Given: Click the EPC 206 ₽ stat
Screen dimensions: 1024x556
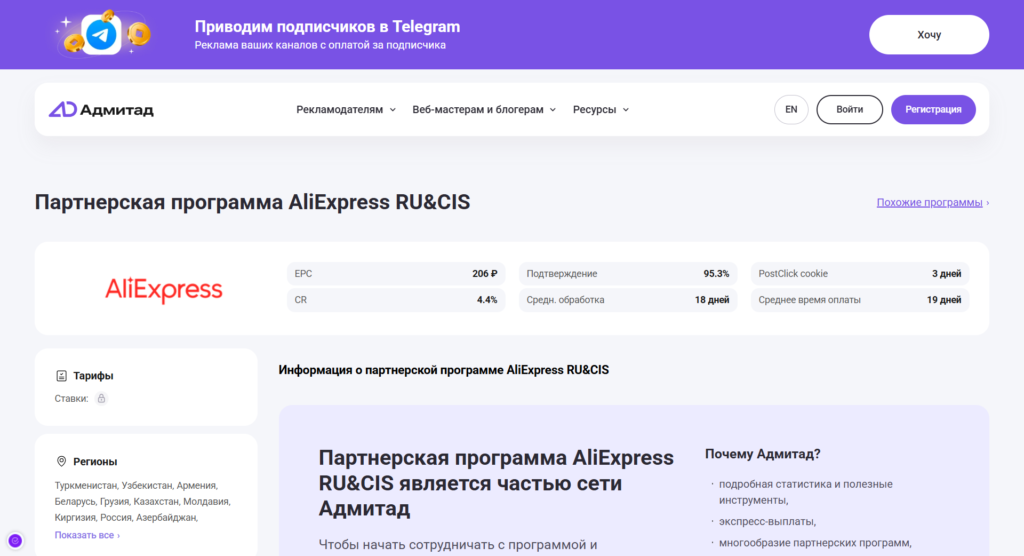Looking at the screenshot, I should pos(396,274).
